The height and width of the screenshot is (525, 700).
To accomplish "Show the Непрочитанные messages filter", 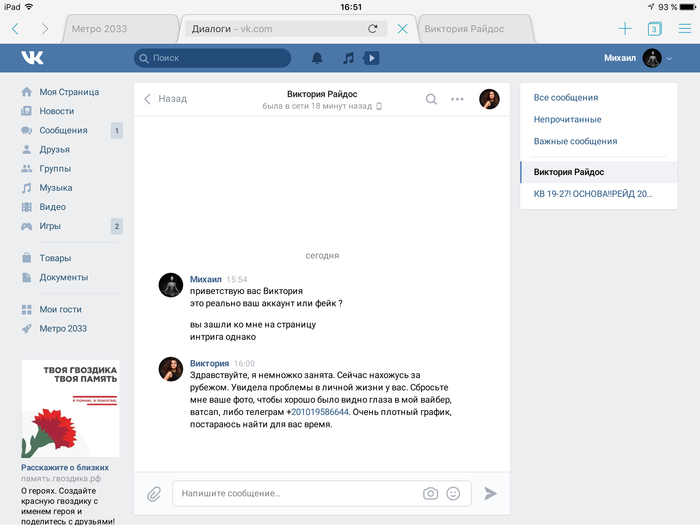I will [x=567, y=119].
